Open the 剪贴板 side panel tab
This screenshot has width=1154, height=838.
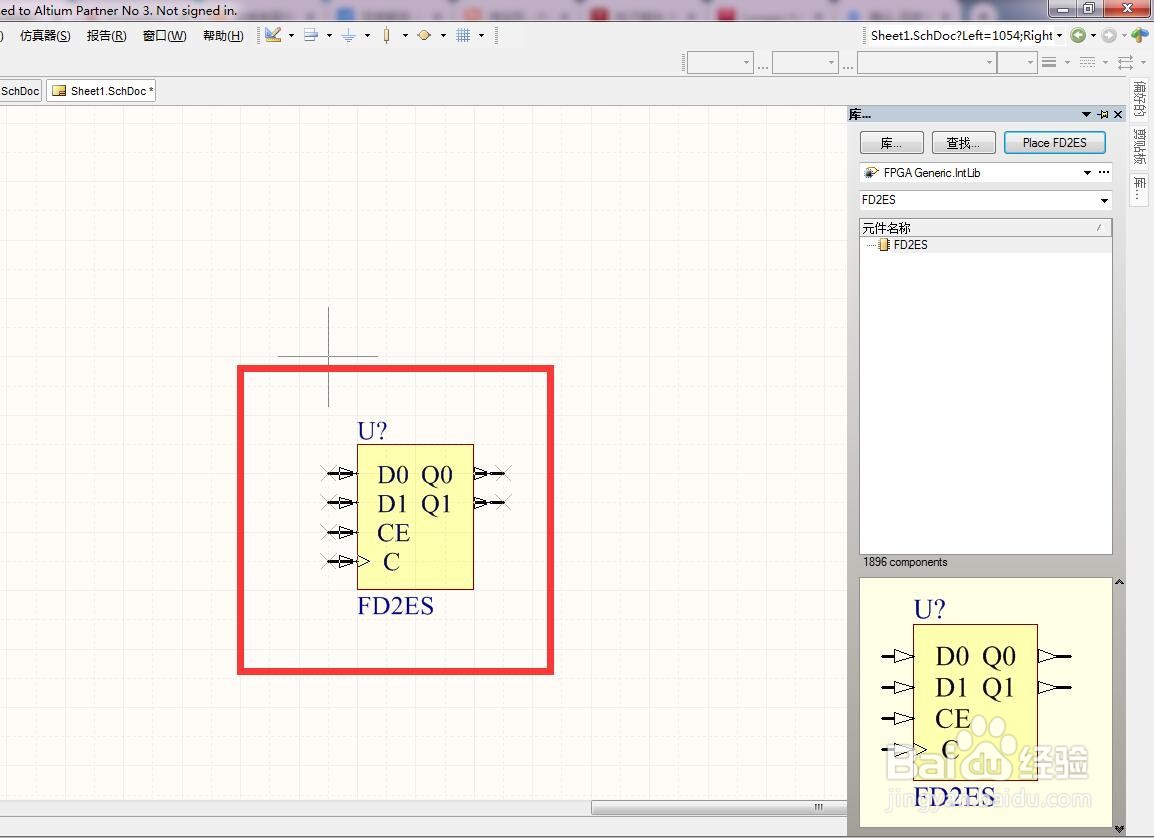1139,146
